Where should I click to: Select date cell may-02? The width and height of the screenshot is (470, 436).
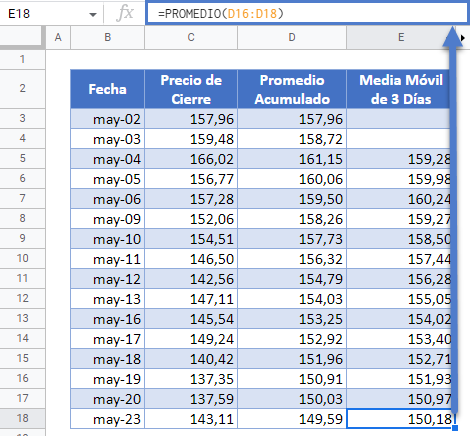coord(107,119)
